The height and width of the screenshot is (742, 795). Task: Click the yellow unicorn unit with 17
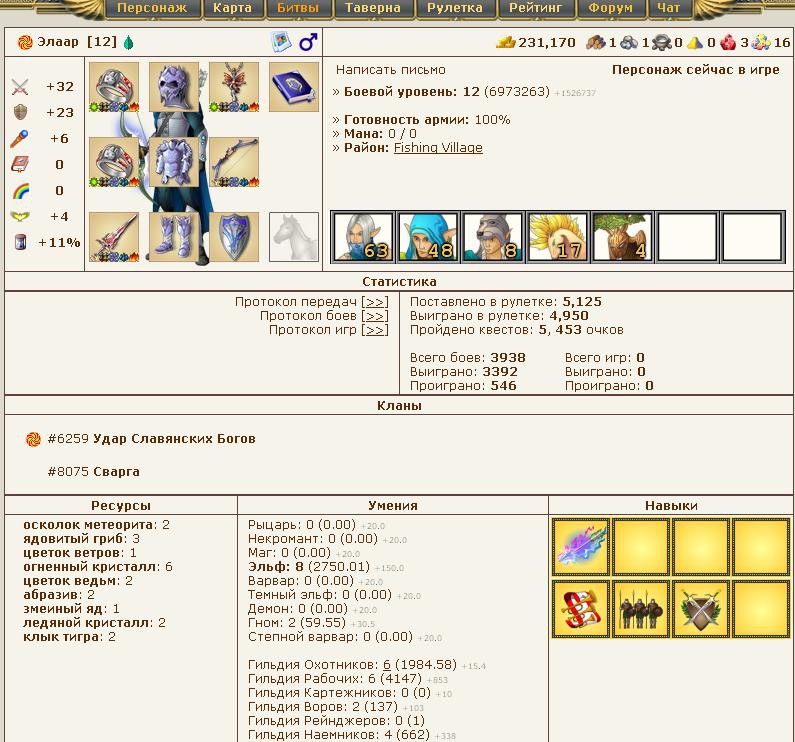(x=557, y=237)
